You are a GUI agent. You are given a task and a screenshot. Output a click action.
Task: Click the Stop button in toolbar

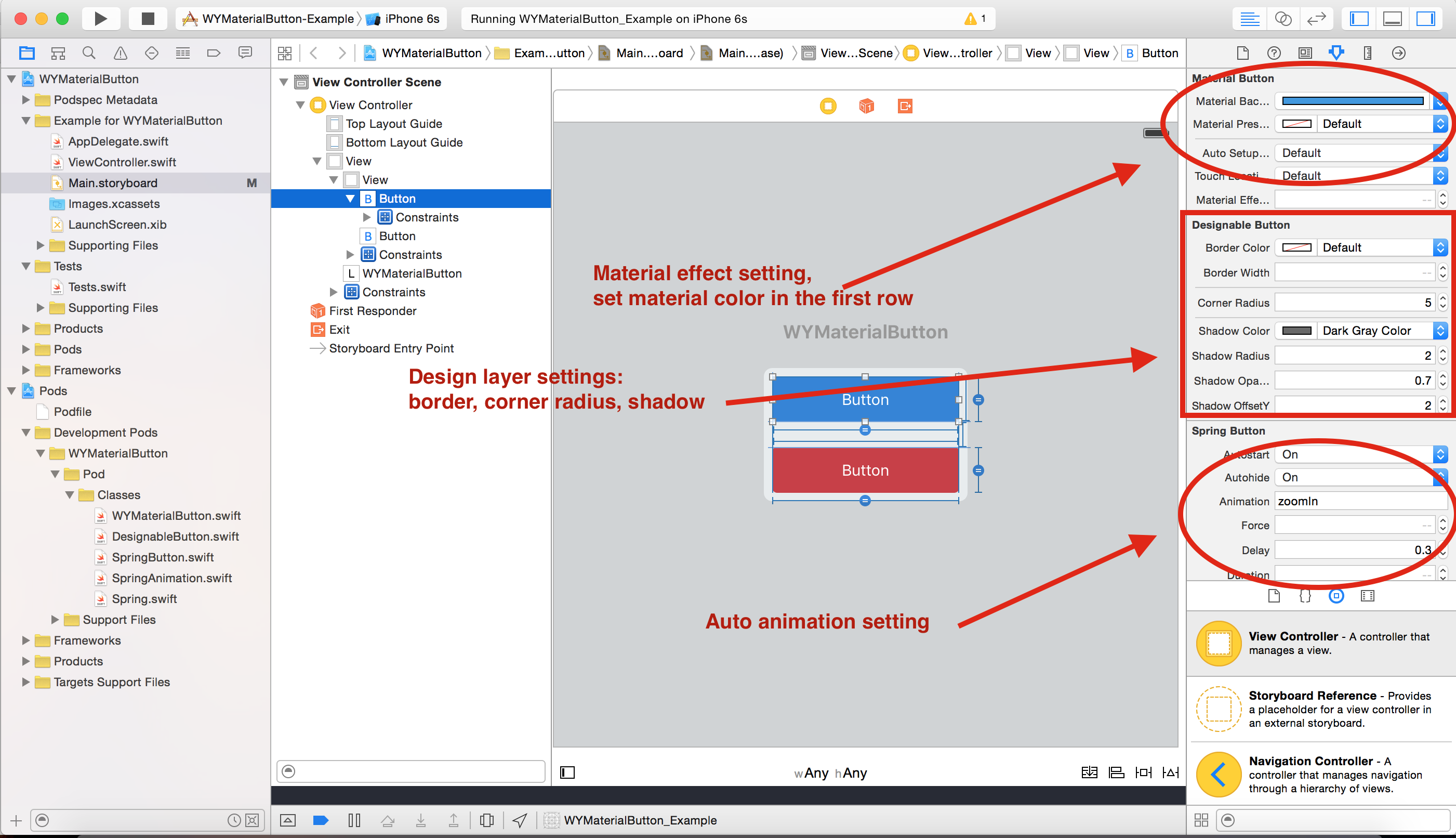(148, 18)
